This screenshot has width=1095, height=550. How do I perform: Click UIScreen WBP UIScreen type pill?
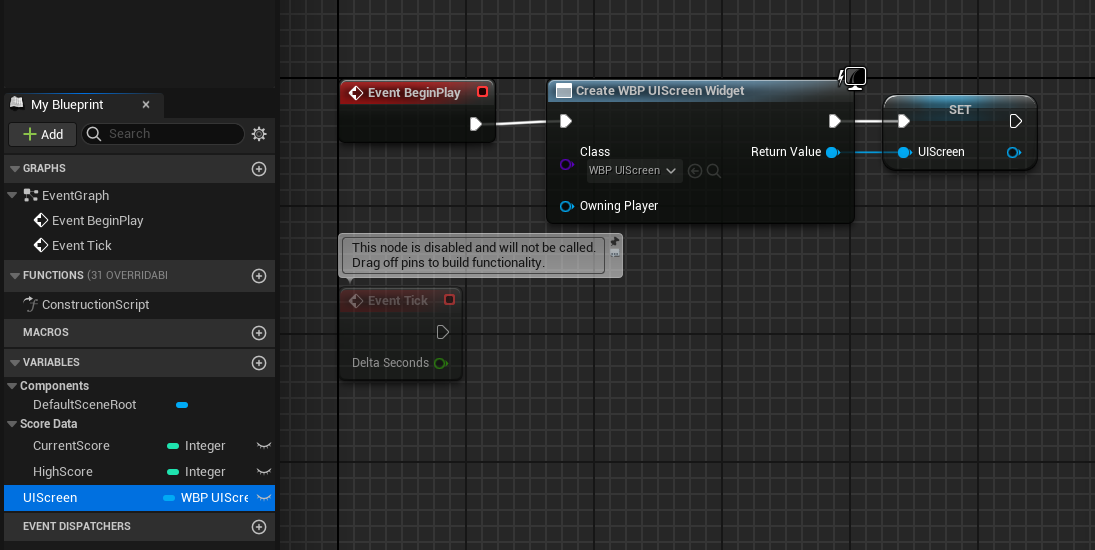[169, 498]
